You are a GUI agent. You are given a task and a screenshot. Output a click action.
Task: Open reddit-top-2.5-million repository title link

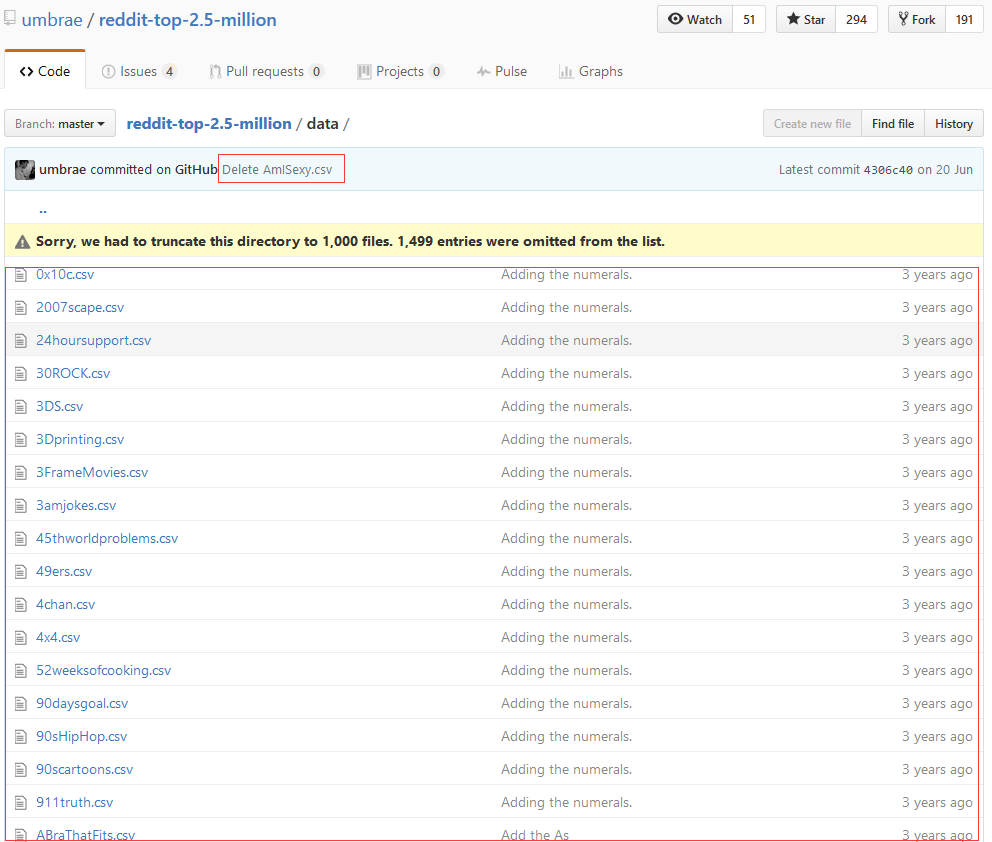[x=187, y=20]
